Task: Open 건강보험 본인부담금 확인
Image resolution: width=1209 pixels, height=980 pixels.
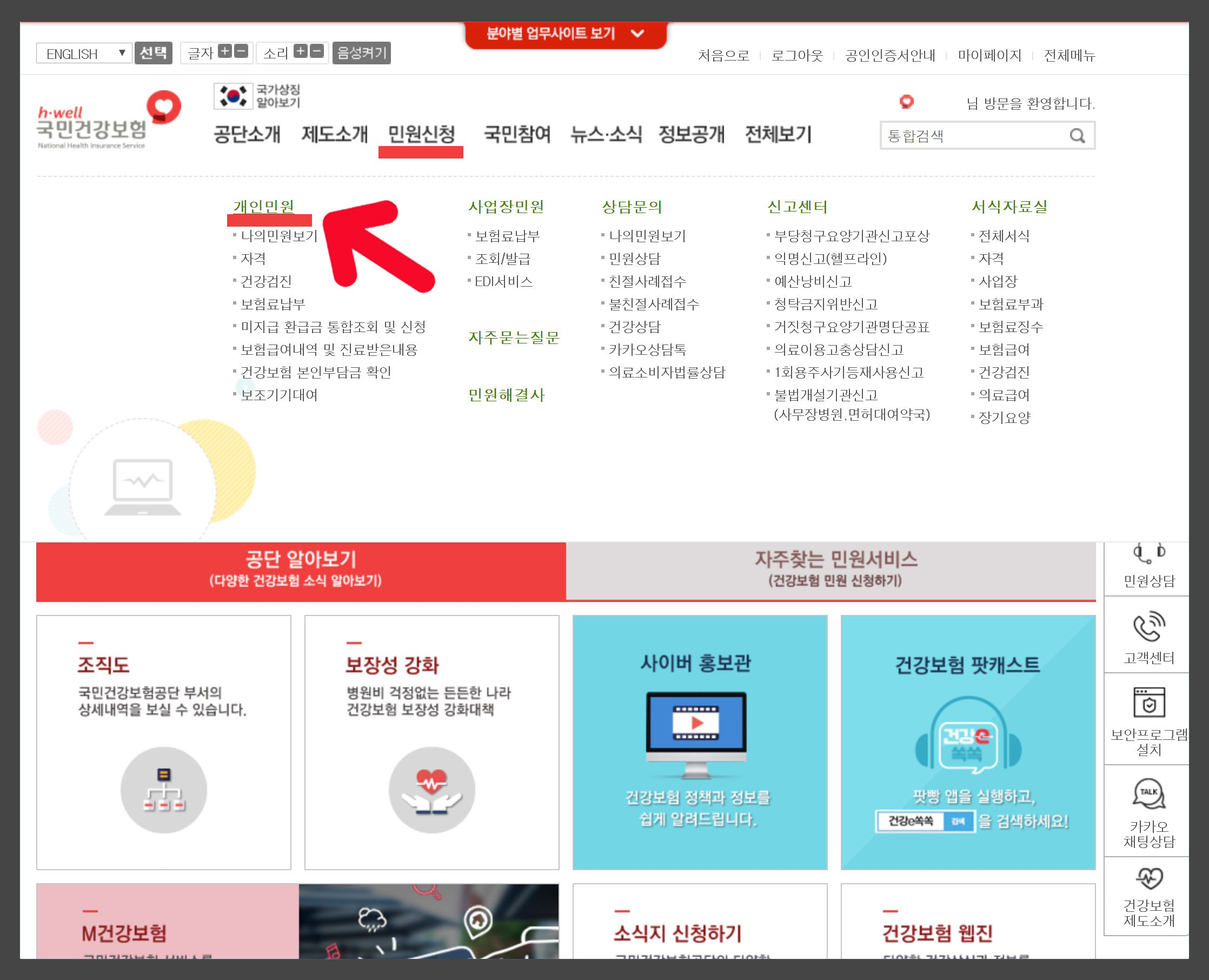Action: tap(316, 372)
